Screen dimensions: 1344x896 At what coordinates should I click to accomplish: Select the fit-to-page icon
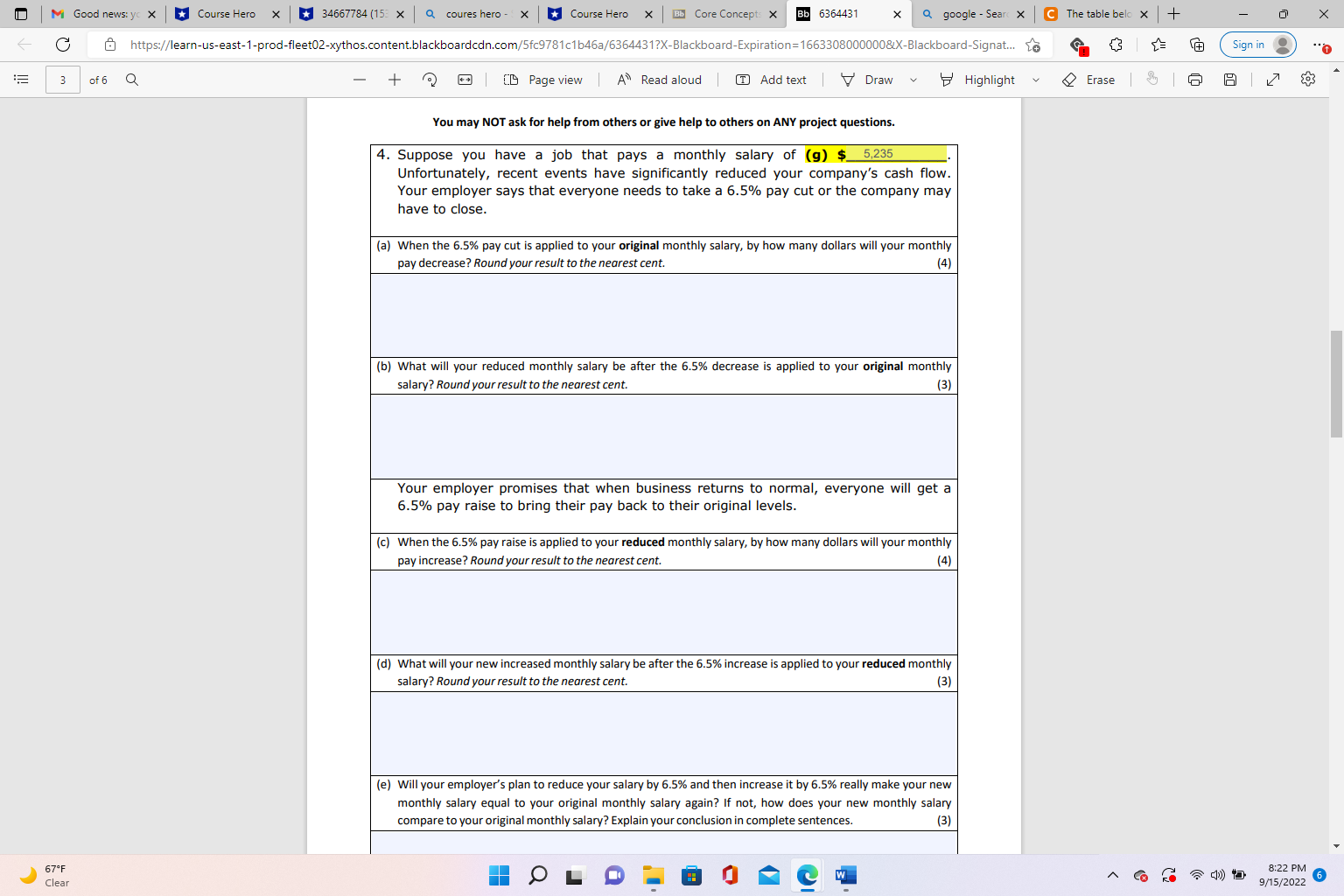[x=465, y=80]
